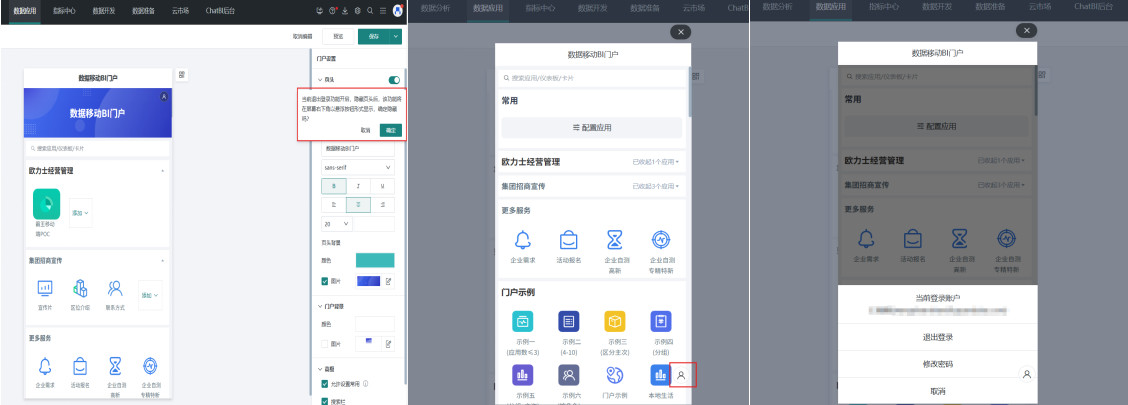Click the QR code icon beside editor canvas
Image resolution: width=1128 pixels, height=405 pixels.
pos(181,75)
